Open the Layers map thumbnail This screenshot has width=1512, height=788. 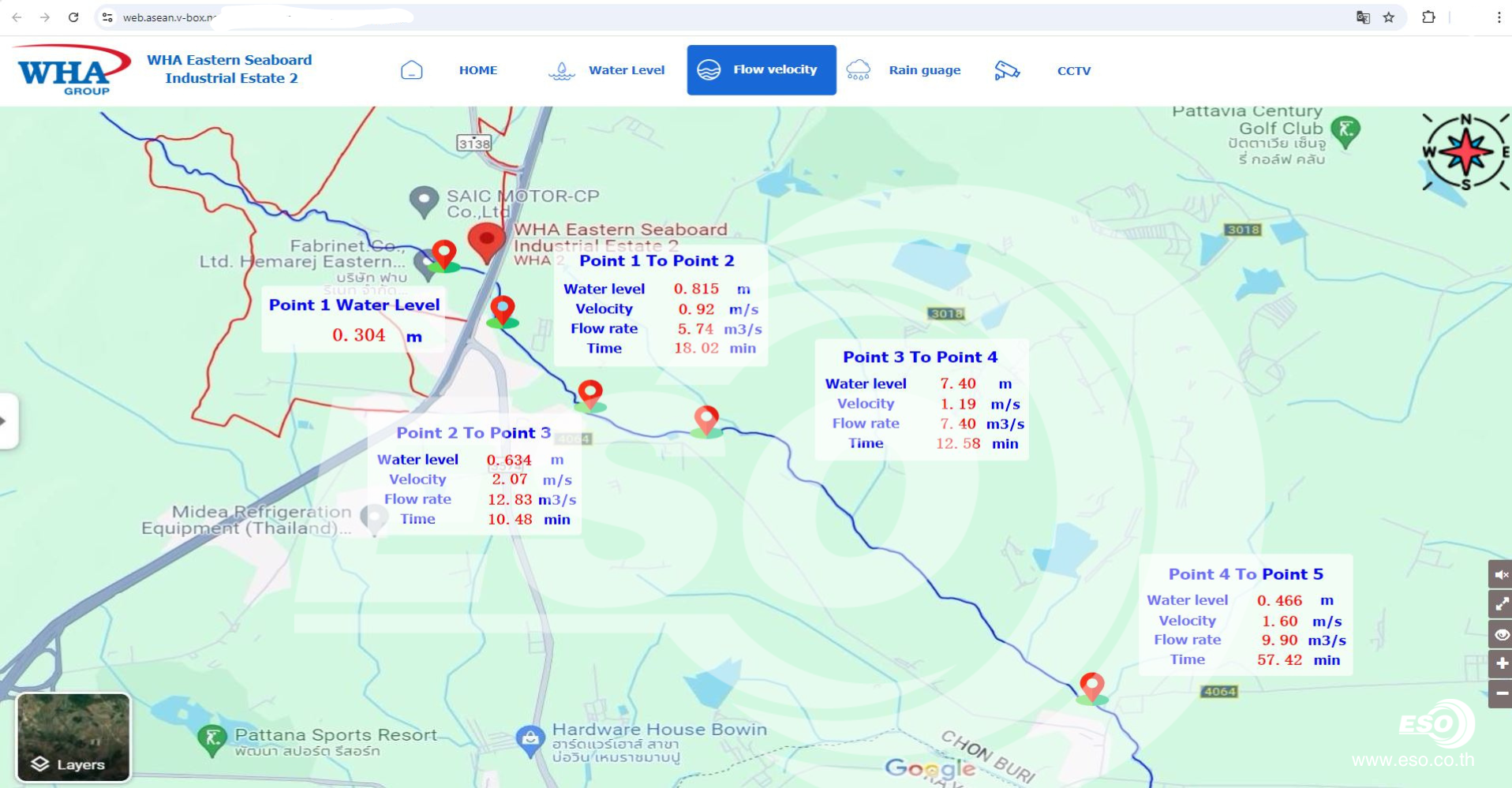(73, 737)
